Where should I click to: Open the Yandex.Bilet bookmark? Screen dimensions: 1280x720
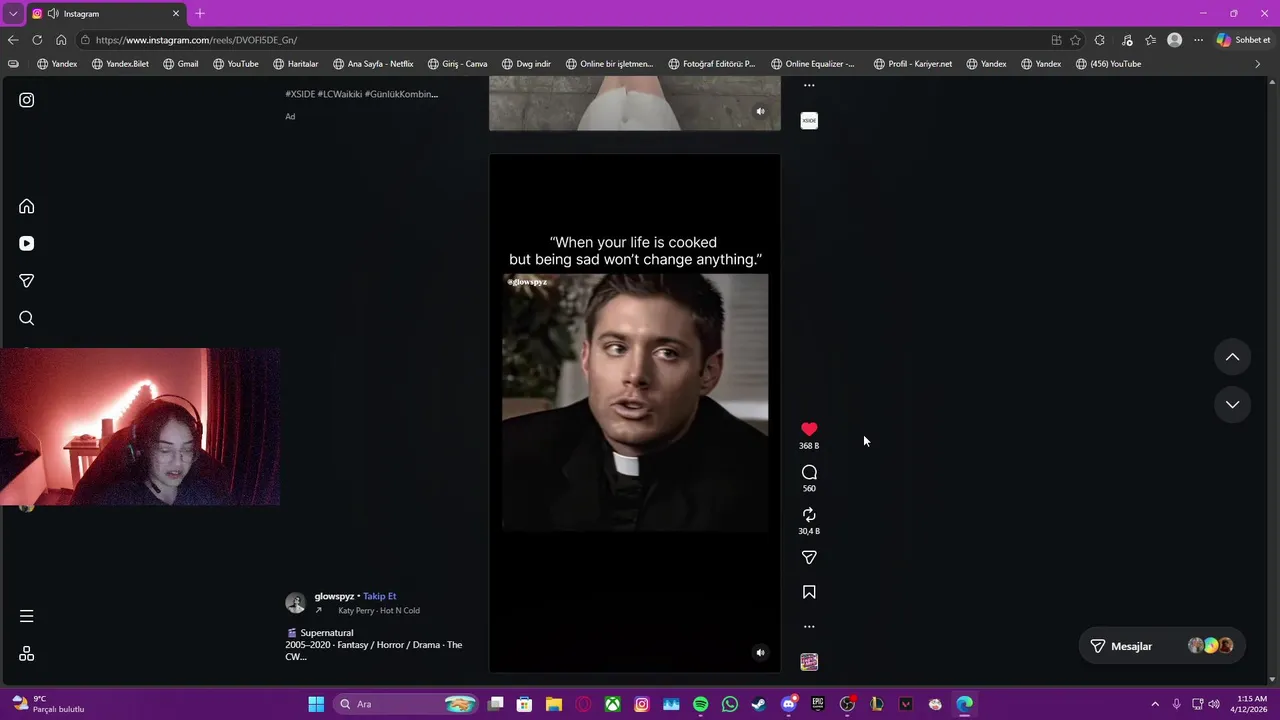click(119, 64)
